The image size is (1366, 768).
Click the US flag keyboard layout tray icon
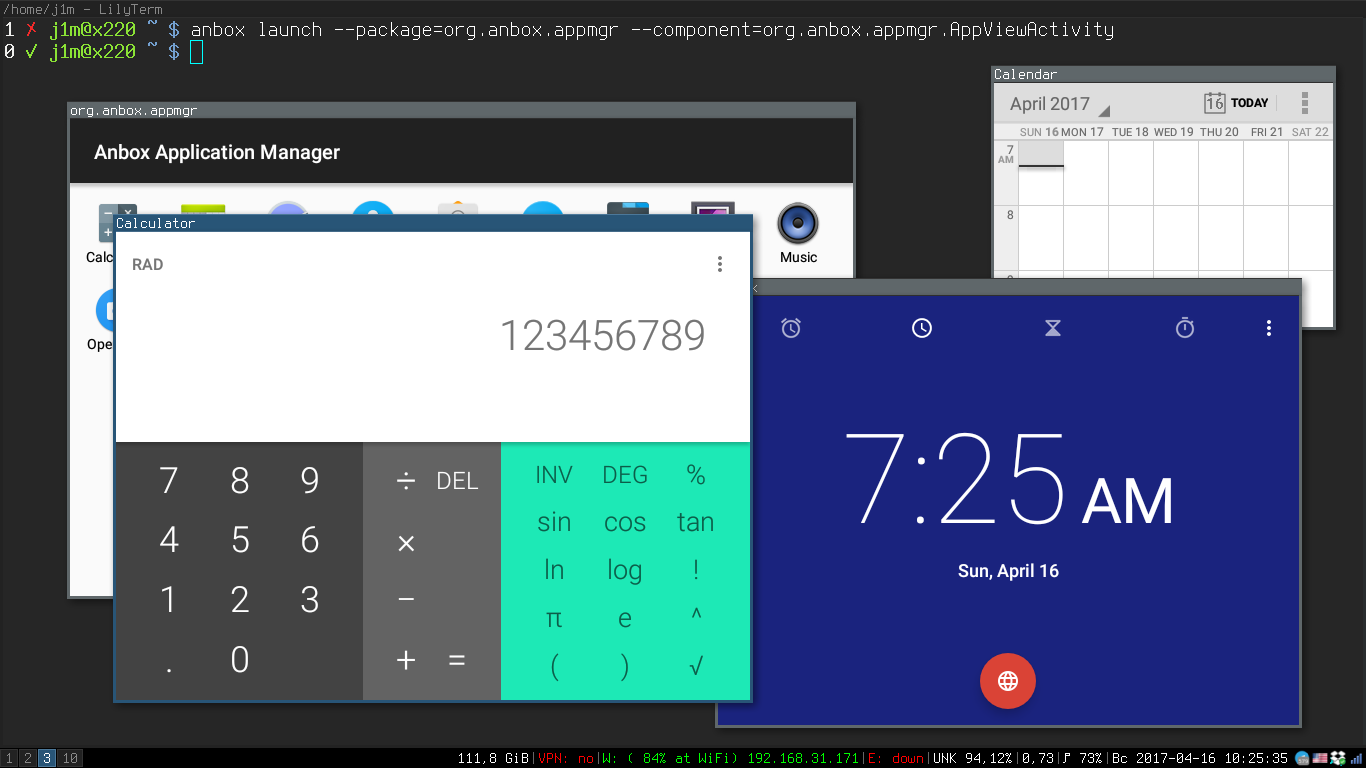(x=1319, y=758)
